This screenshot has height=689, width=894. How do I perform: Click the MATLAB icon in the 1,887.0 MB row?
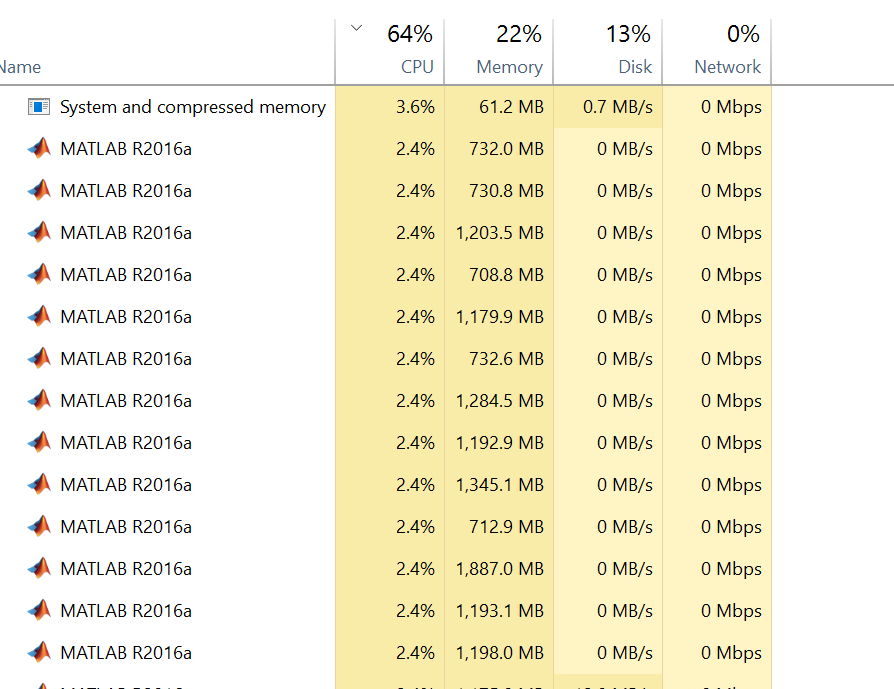click(39, 569)
